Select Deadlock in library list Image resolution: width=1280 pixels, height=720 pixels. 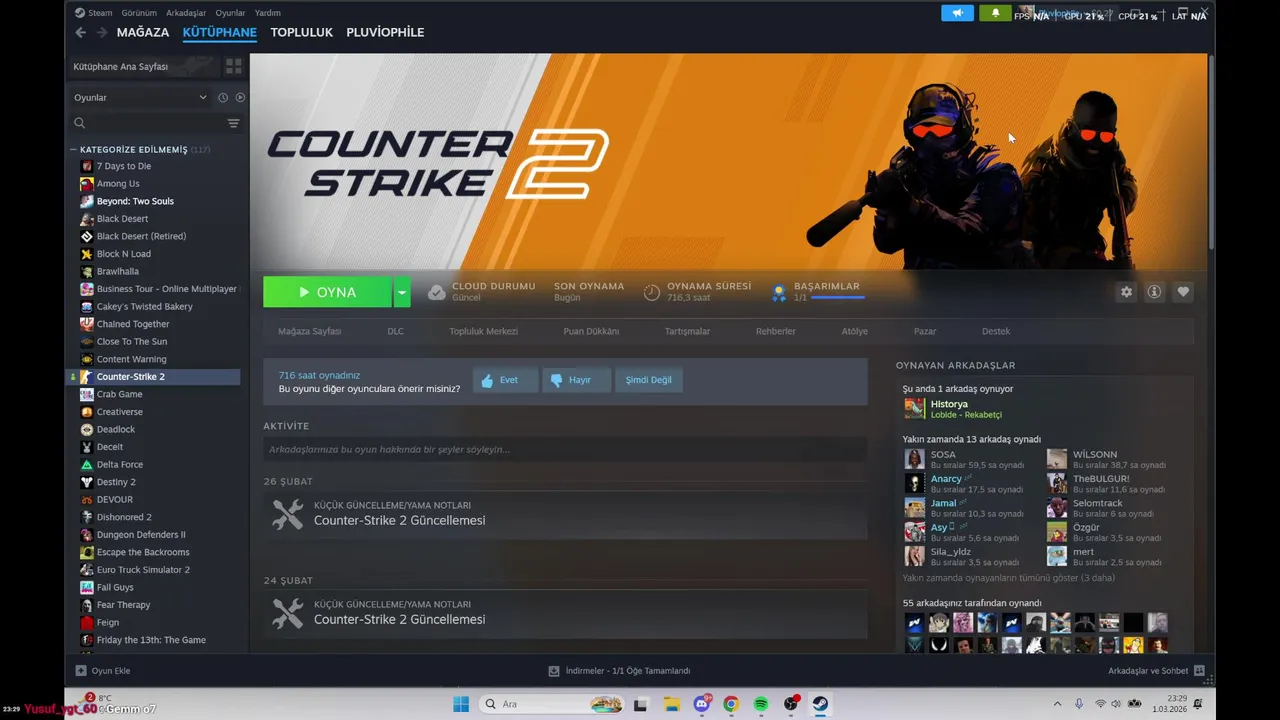click(x=116, y=429)
